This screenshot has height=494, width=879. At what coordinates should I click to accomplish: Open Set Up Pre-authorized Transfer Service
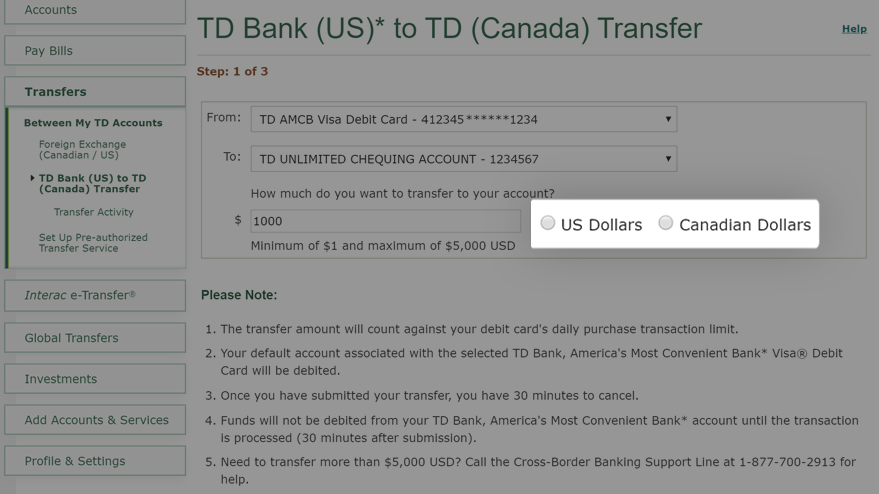[x=93, y=243]
